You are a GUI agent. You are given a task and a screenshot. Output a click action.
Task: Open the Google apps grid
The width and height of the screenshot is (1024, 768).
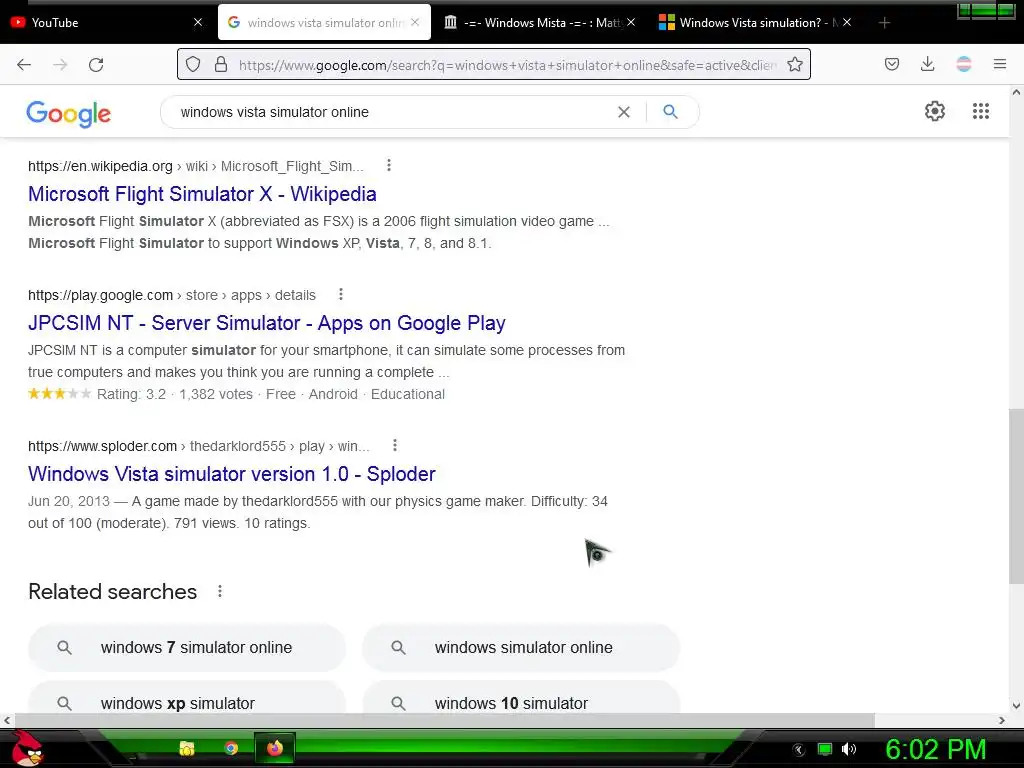[x=980, y=111]
